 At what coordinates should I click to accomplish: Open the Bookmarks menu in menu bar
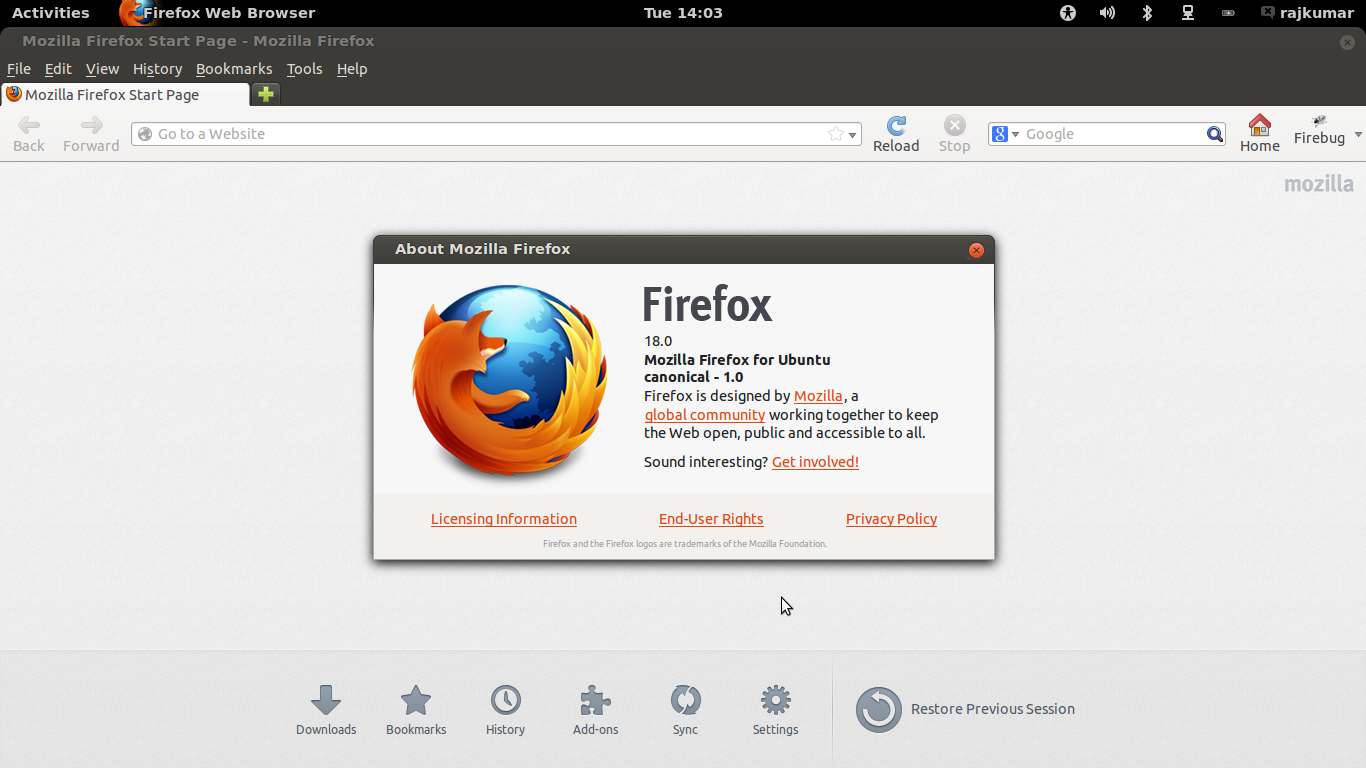pyautogui.click(x=234, y=69)
